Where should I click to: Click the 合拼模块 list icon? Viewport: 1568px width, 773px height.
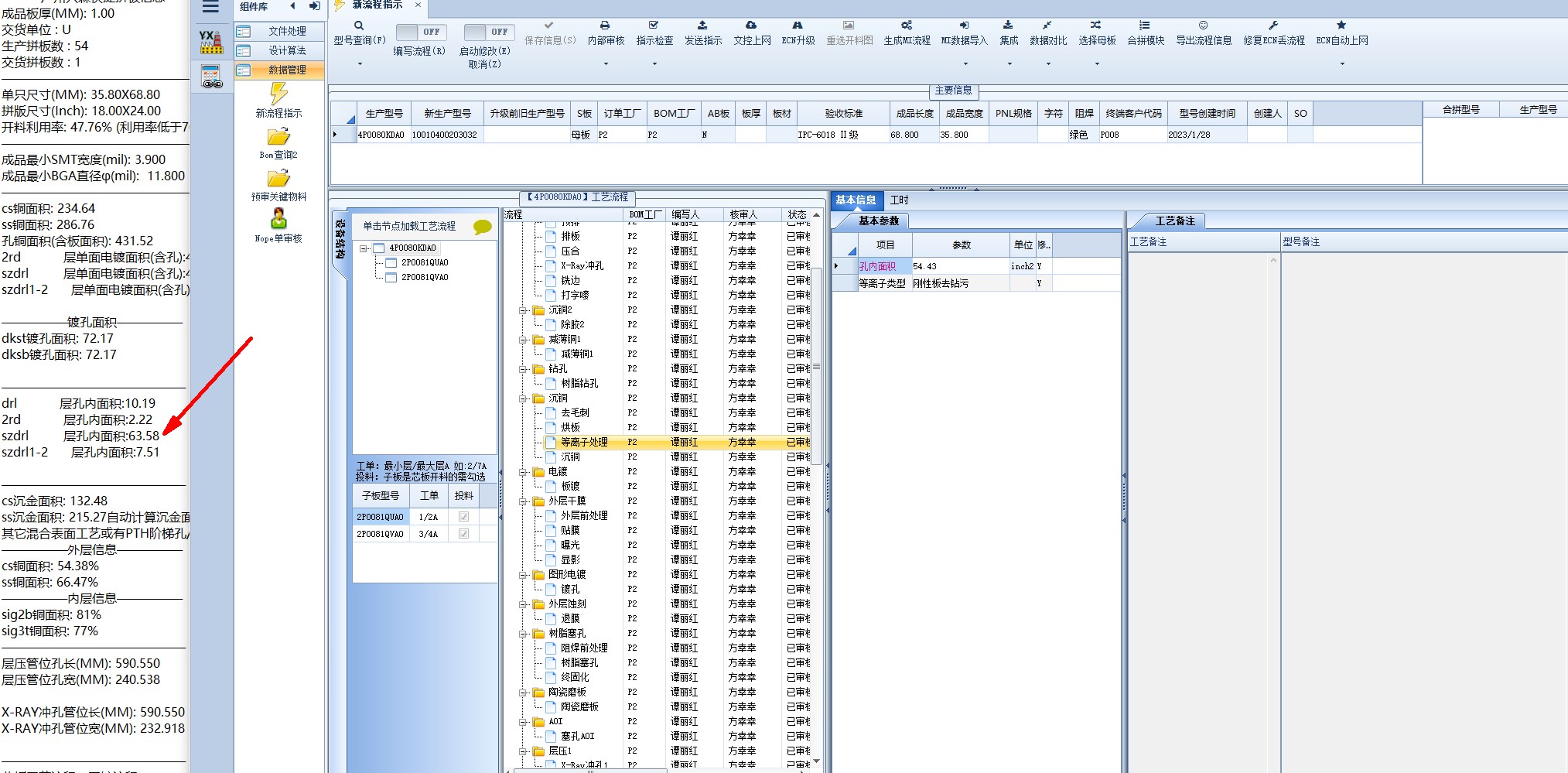pyautogui.click(x=1145, y=26)
